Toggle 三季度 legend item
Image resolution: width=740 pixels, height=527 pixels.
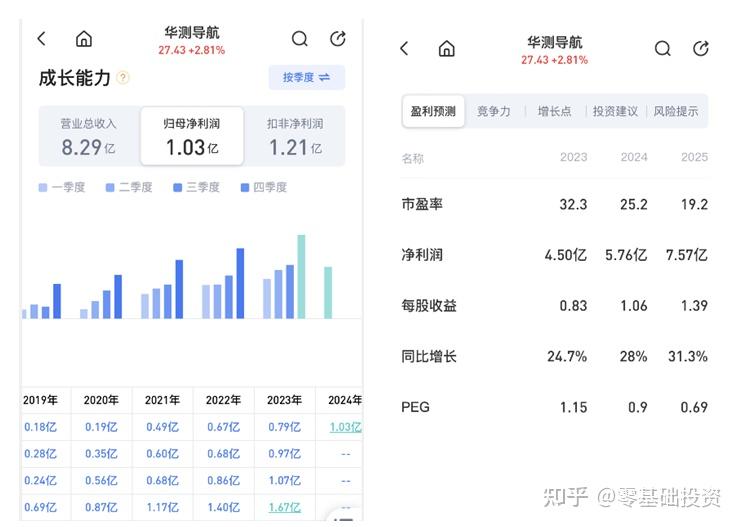pos(196,187)
